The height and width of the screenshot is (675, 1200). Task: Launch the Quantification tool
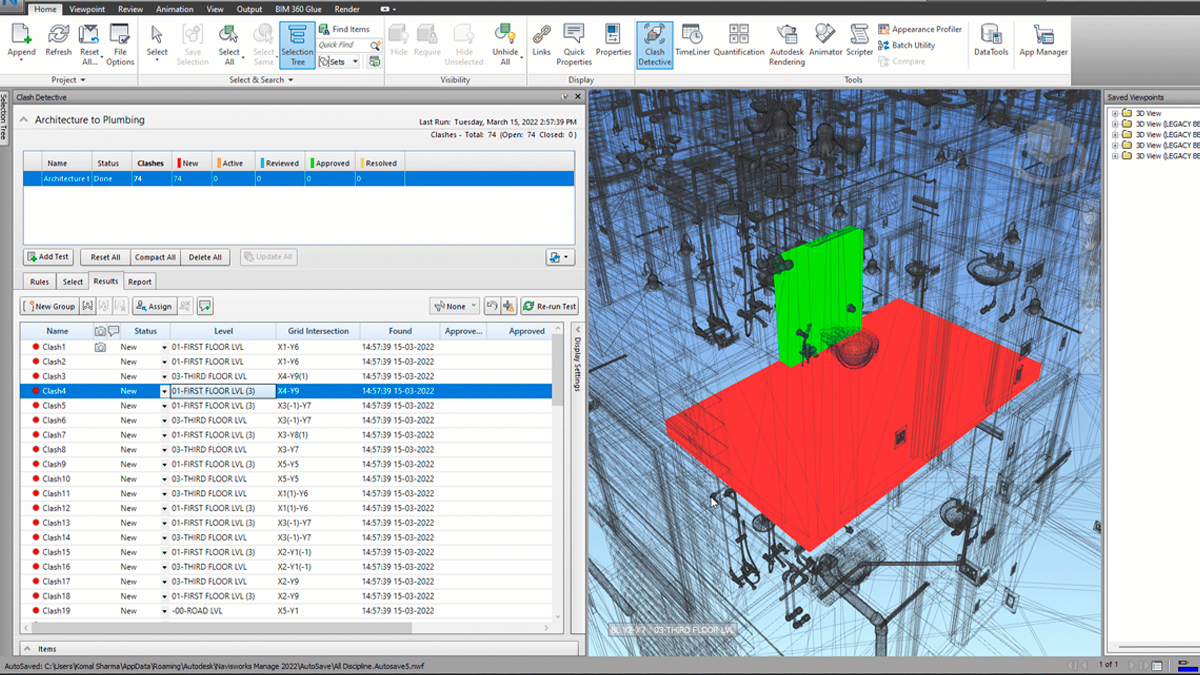tap(739, 41)
